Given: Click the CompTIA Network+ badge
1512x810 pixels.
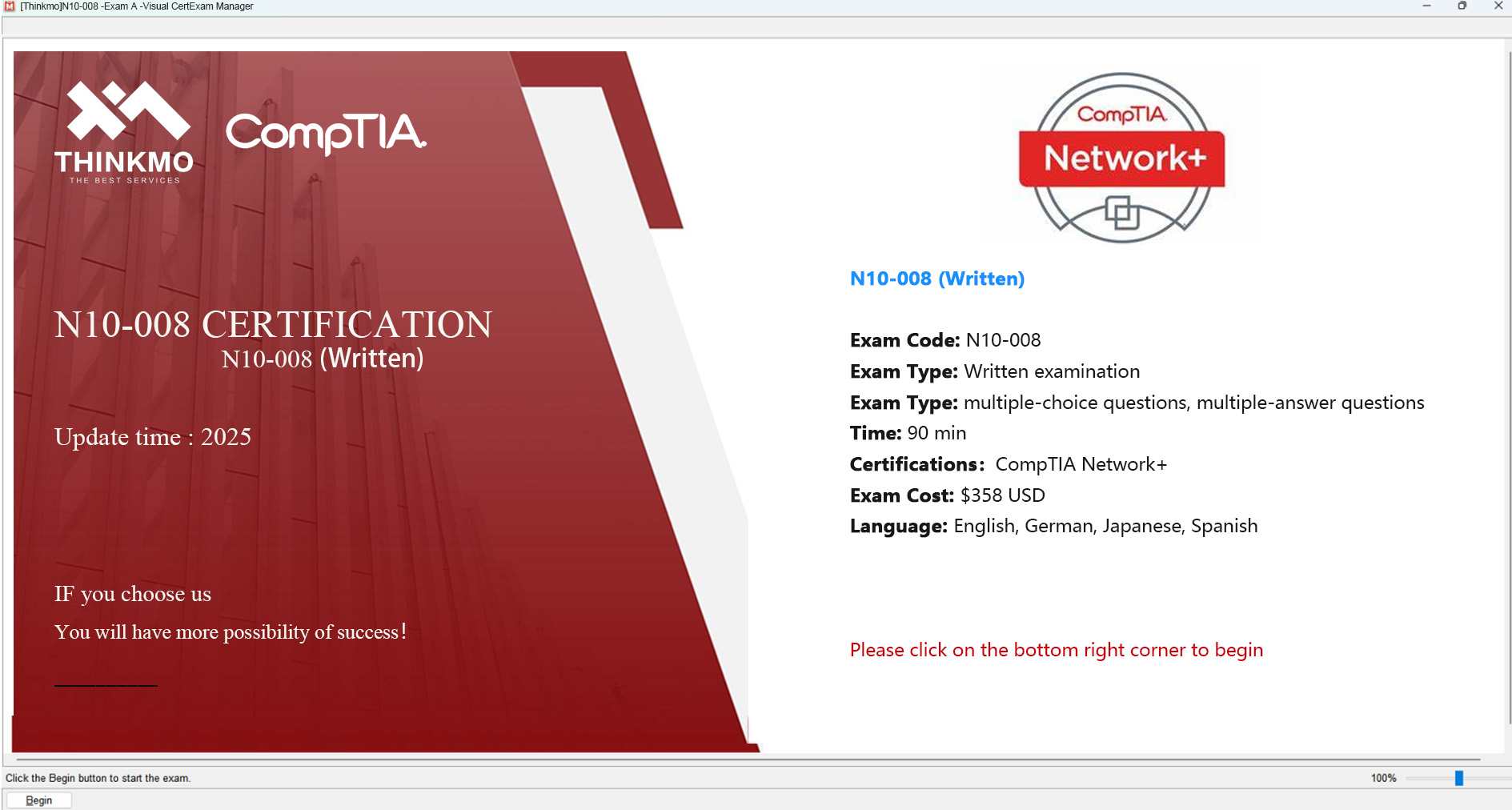Looking at the screenshot, I should (x=1122, y=158).
